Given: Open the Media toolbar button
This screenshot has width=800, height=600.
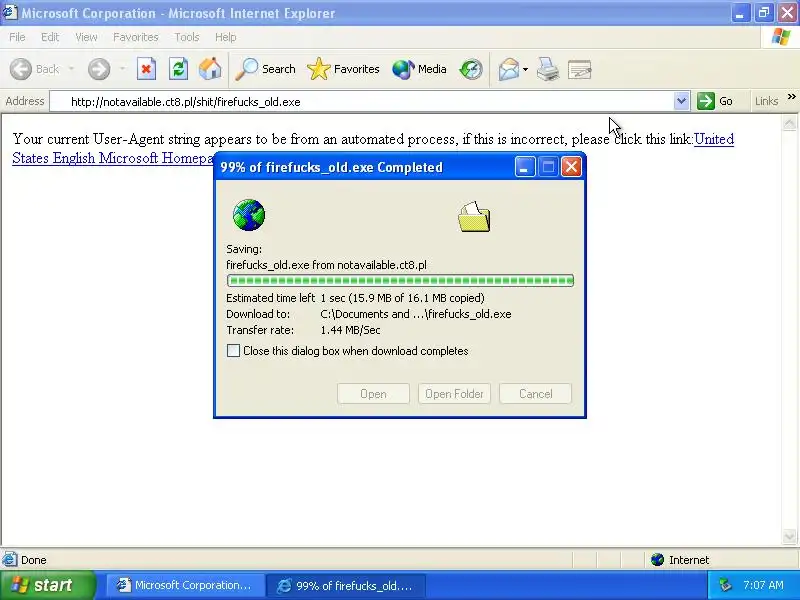Looking at the screenshot, I should (x=419, y=69).
